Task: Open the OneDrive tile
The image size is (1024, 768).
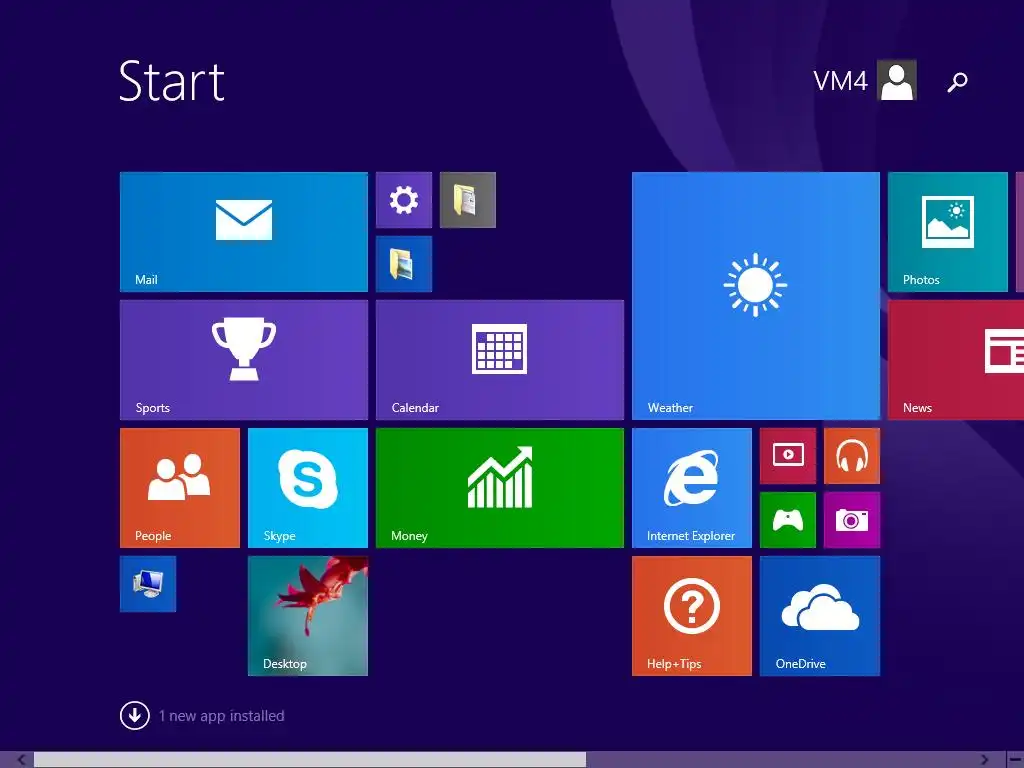Action: 820,616
